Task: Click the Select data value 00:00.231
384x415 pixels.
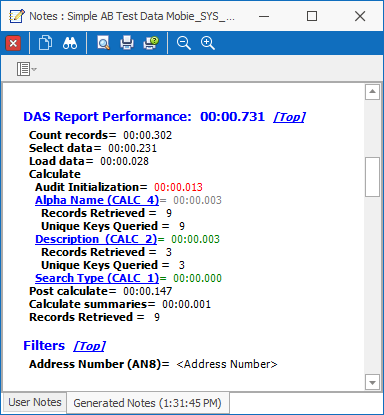Action: [132, 148]
